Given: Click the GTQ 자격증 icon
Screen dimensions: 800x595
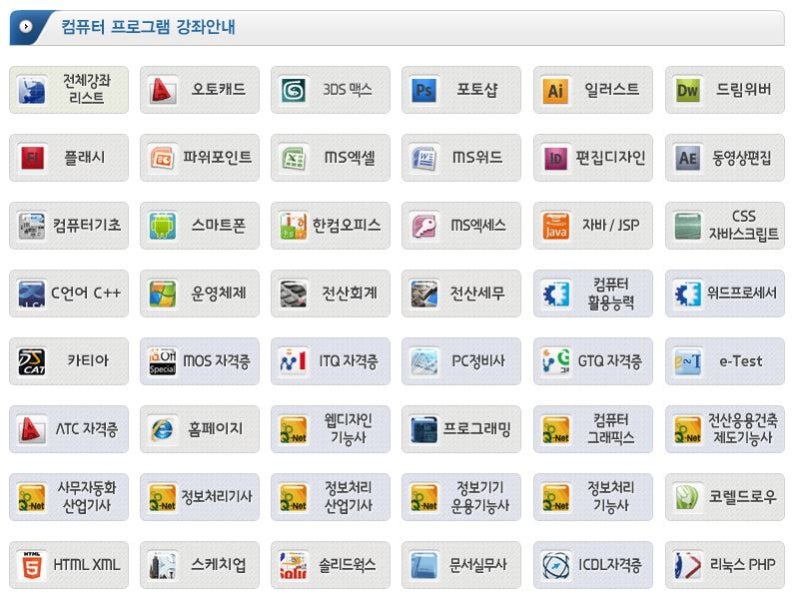Looking at the screenshot, I should [x=556, y=361].
